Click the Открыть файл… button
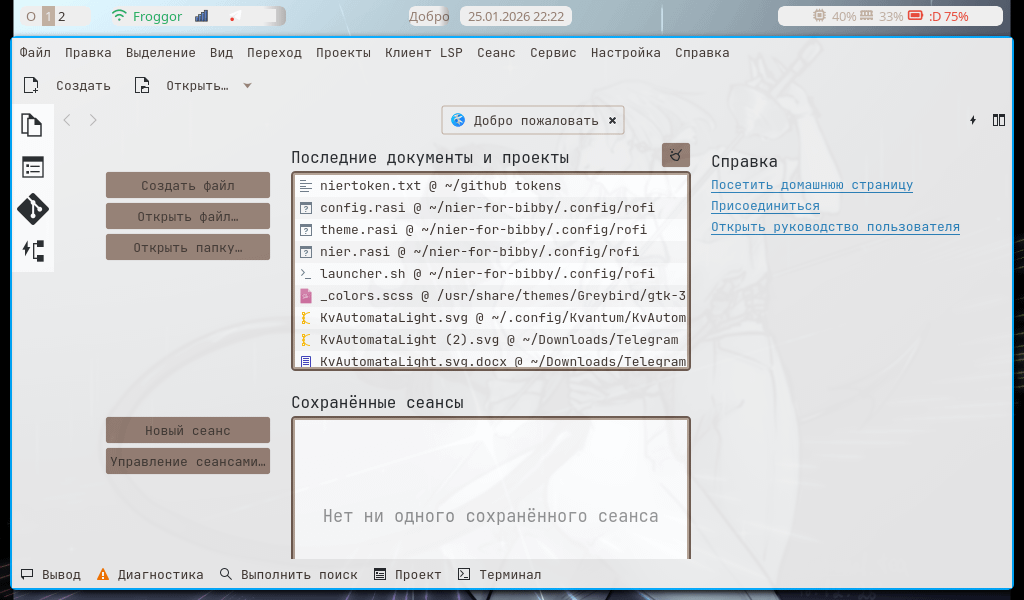 point(188,216)
